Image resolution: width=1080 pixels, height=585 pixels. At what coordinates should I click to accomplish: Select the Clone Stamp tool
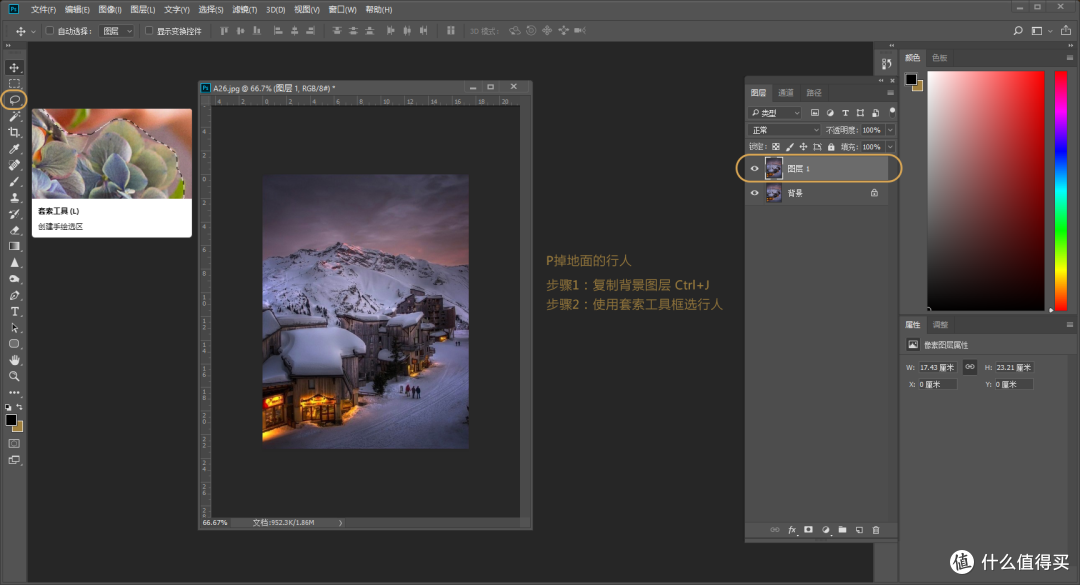pyautogui.click(x=13, y=197)
